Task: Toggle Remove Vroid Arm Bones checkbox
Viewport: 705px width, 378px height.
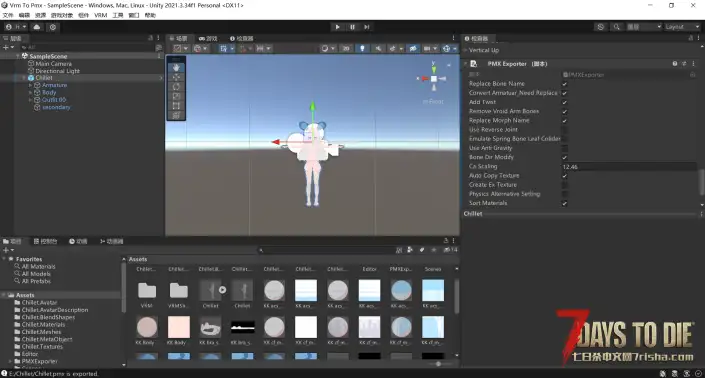Action: click(x=565, y=111)
